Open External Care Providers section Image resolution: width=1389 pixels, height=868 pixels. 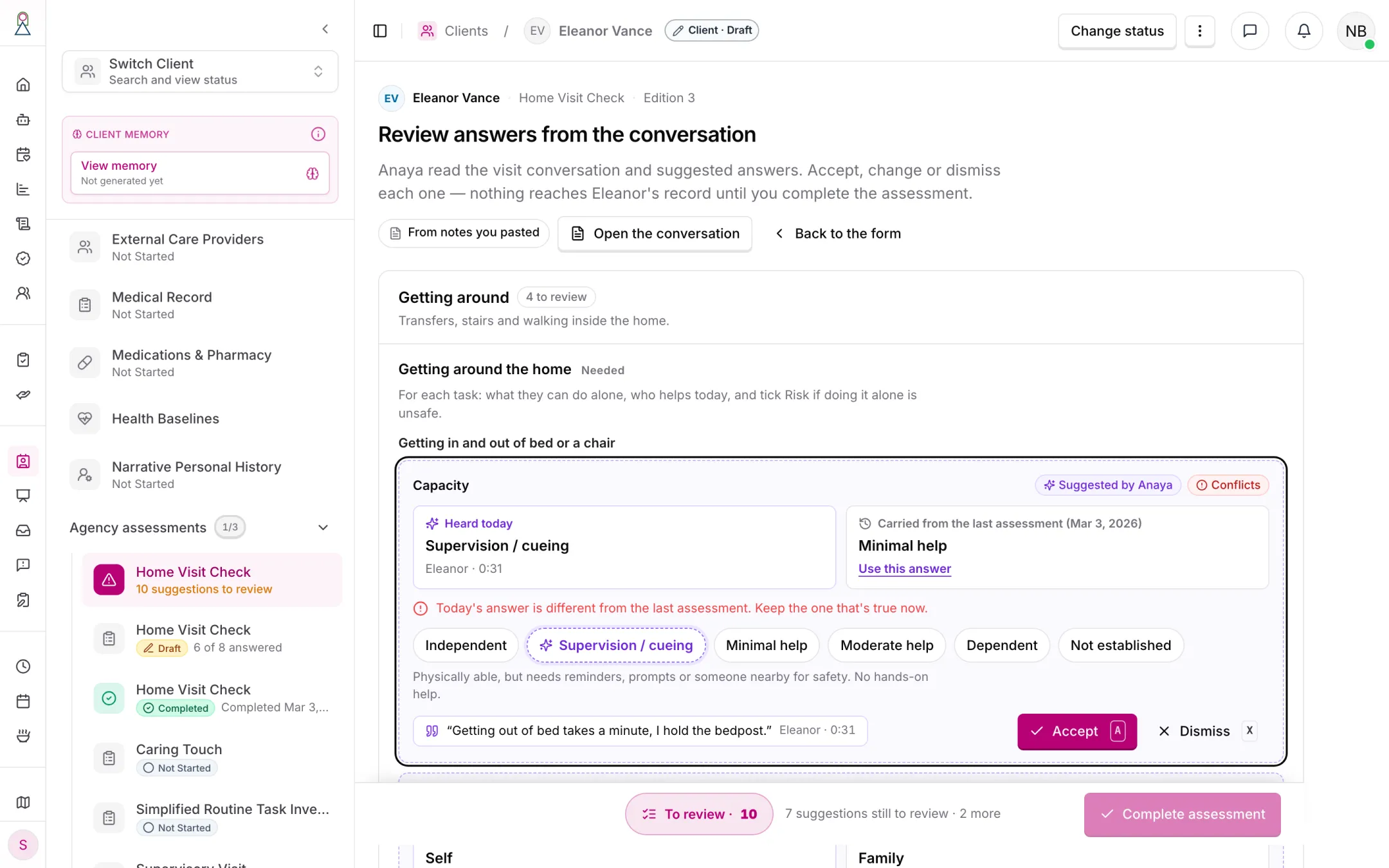(200, 247)
